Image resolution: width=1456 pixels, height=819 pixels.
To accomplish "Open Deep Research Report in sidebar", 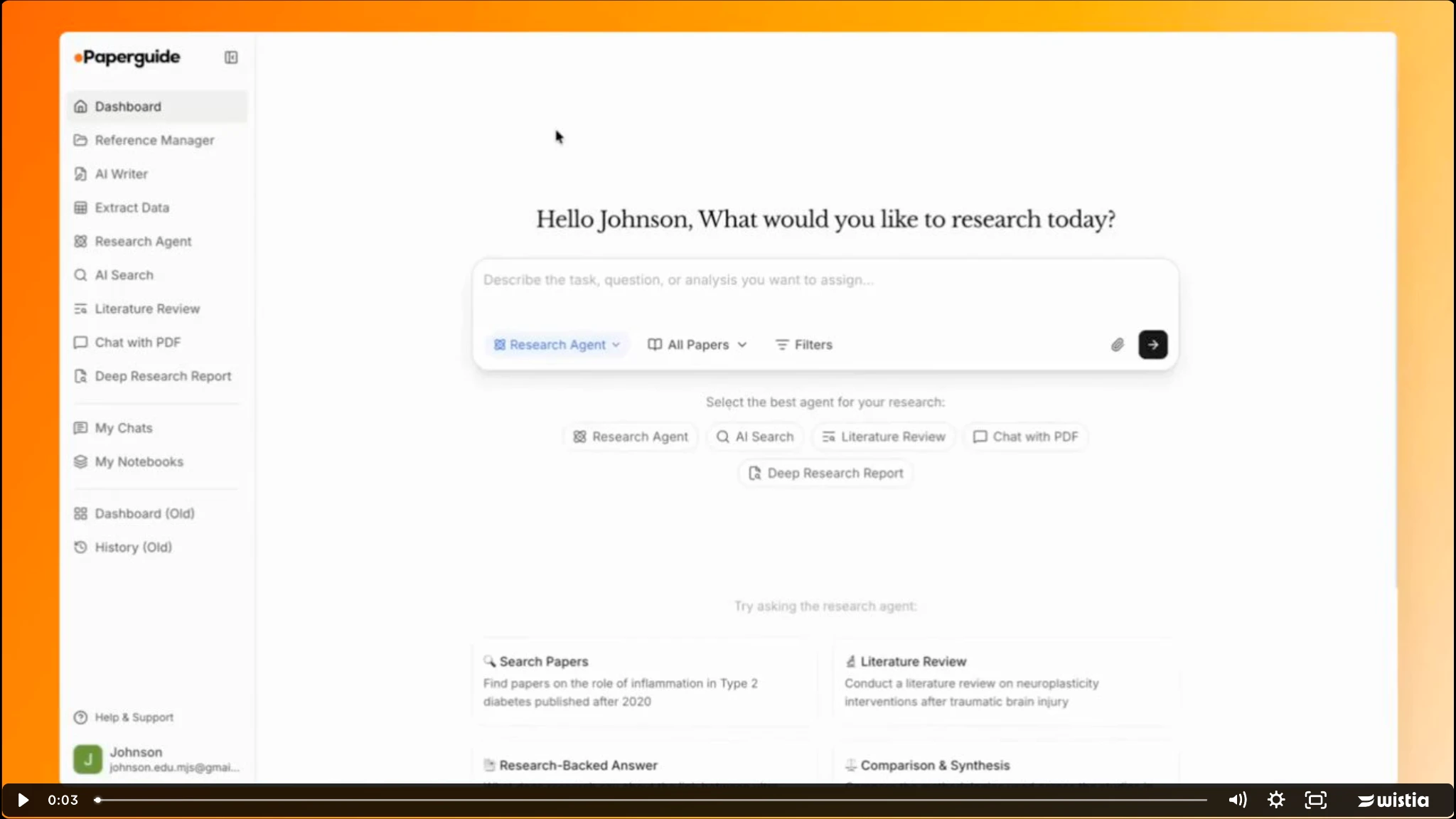I will (162, 376).
